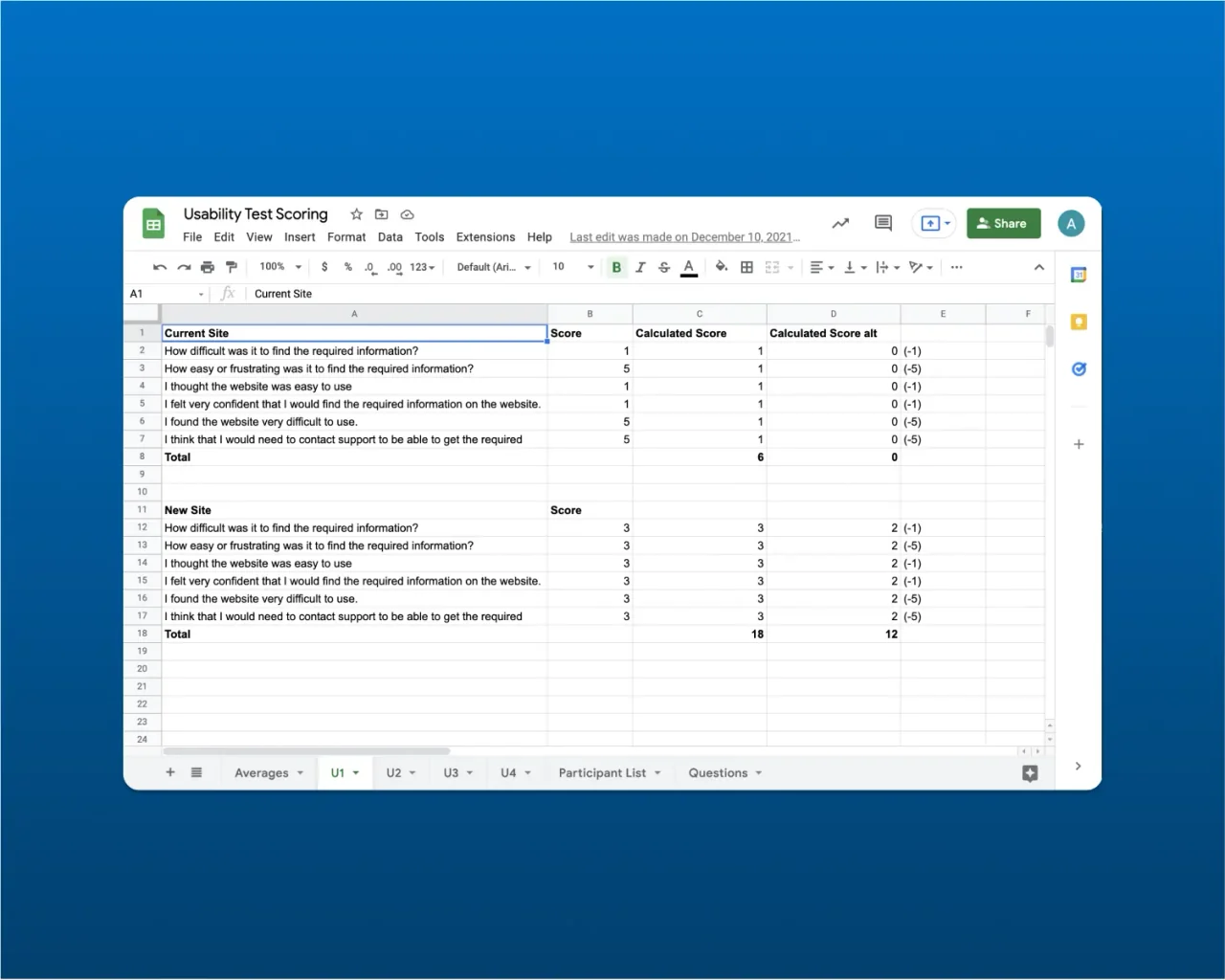The width and height of the screenshot is (1225, 980).
Task: Open the fill color picker
Action: [722, 267]
